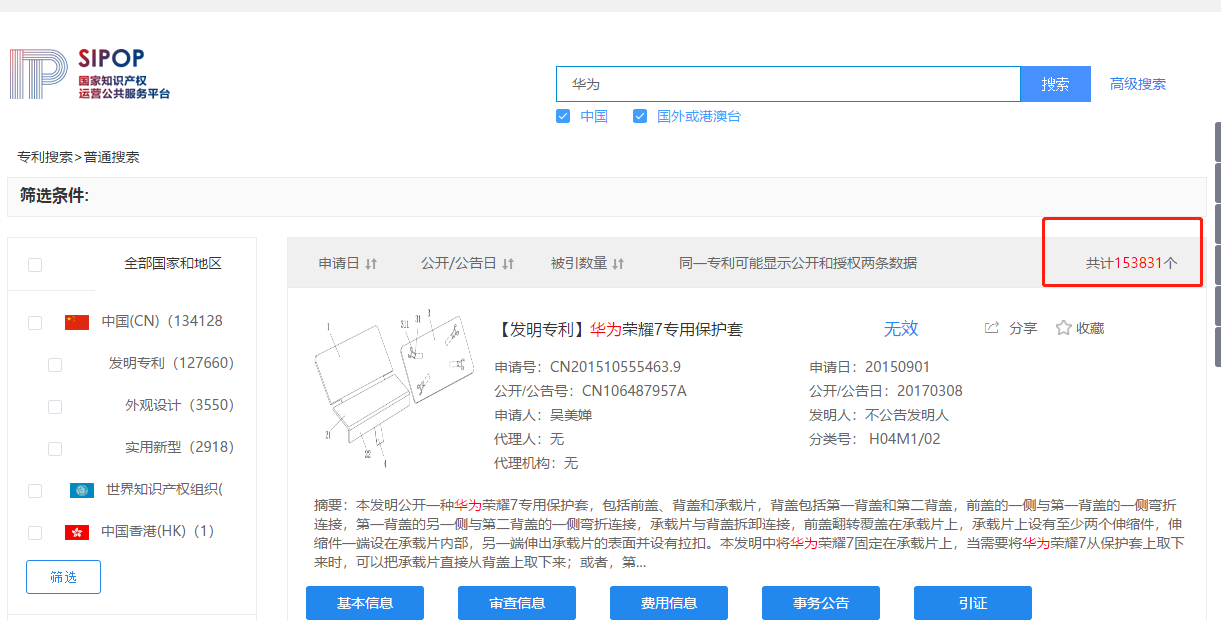This screenshot has height=621, width=1221.
Task: Click the Hong Kong flag icon
Action: [77, 532]
